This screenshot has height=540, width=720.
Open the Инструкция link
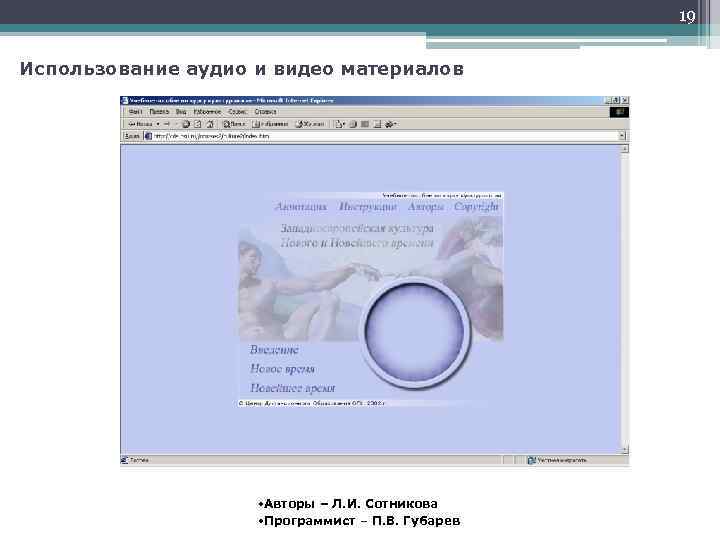(x=368, y=207)
